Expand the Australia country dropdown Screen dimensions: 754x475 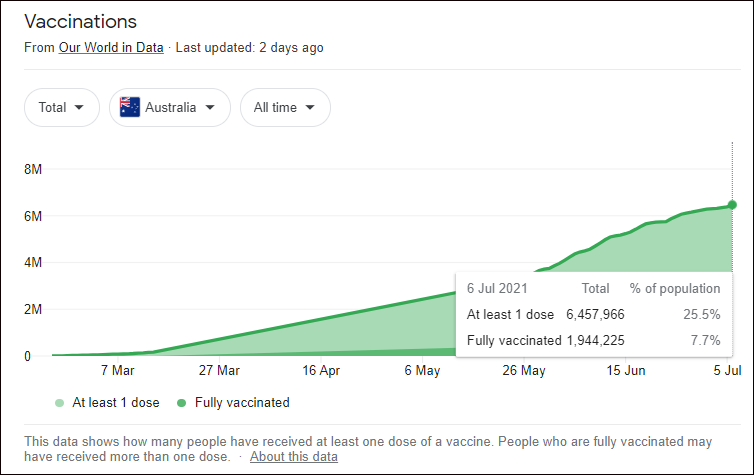pyautogui.click(x=169, y=108)
